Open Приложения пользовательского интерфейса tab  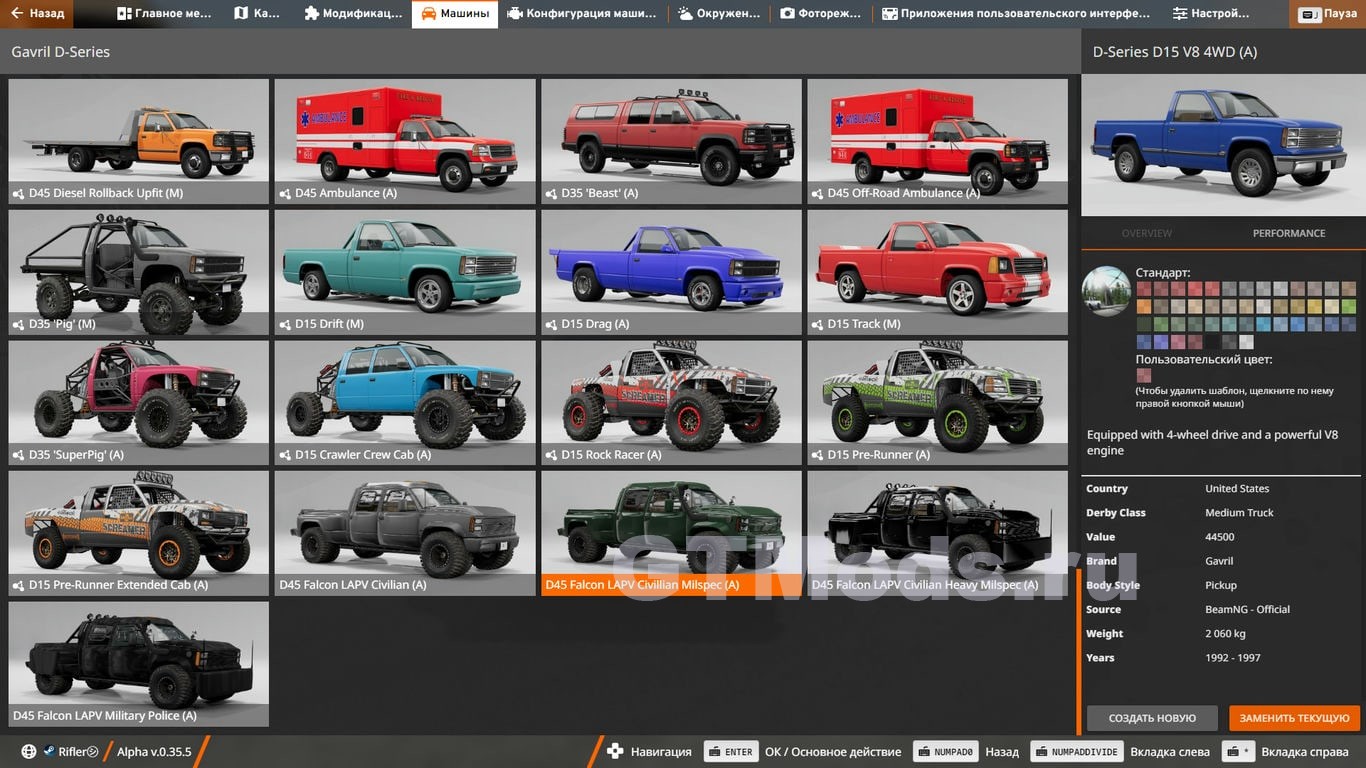point(1017,14)
